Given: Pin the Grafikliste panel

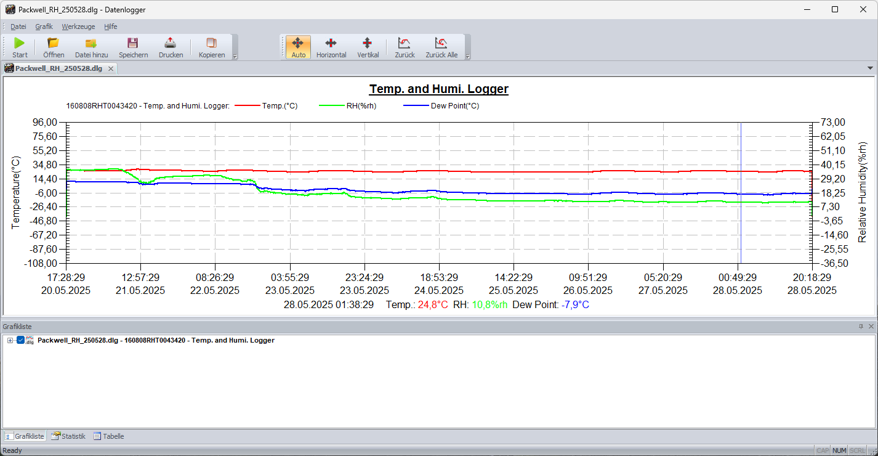Looking at the screenshot, I should click(861, 327).
